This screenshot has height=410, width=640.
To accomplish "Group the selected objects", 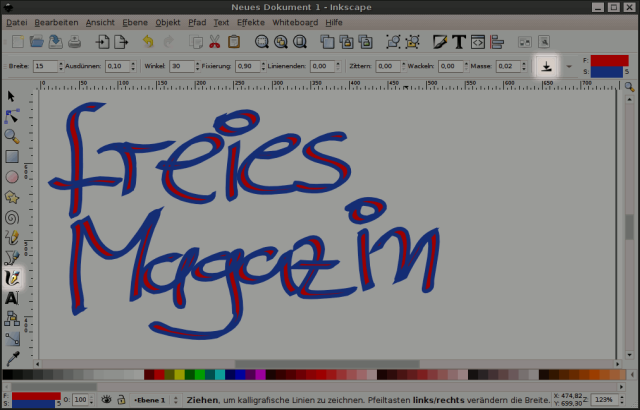I will (x=393, y=42).
